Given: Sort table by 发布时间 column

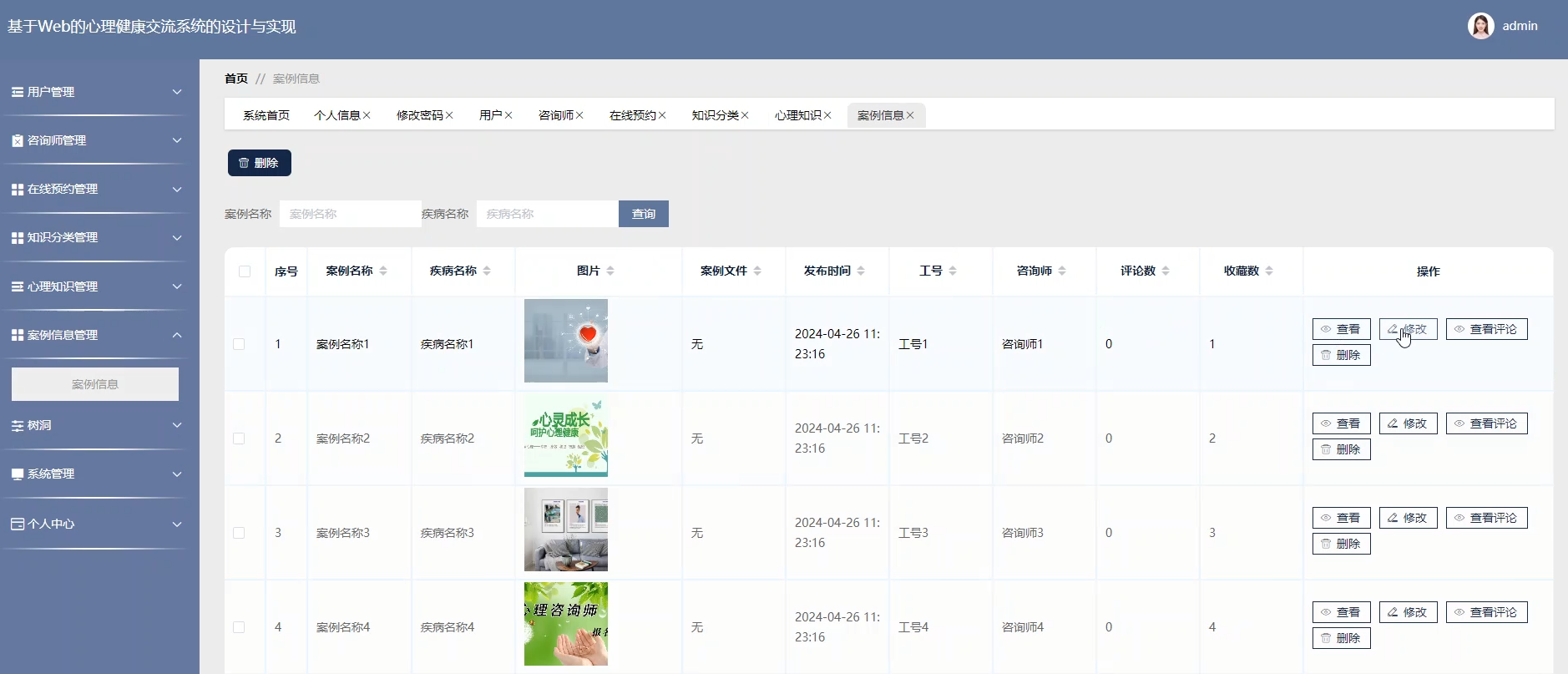Looking at the screenshot, I should pyautogui.click(x=861, y=271).
